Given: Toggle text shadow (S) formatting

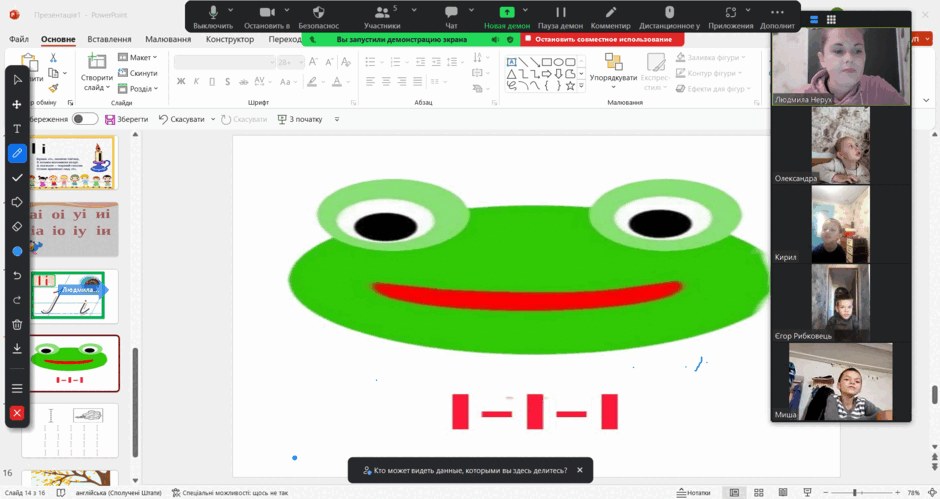Looking at the screenshot, I should [227, 82].
